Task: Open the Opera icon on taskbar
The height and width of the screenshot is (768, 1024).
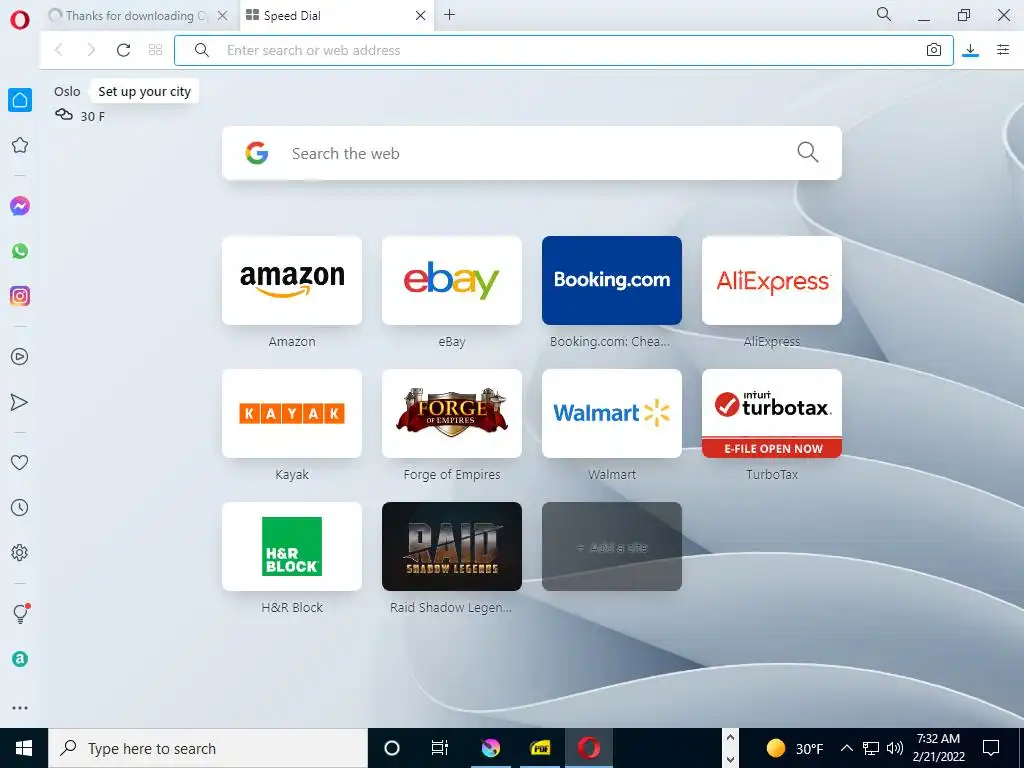Action: click(x=588, y=748)
